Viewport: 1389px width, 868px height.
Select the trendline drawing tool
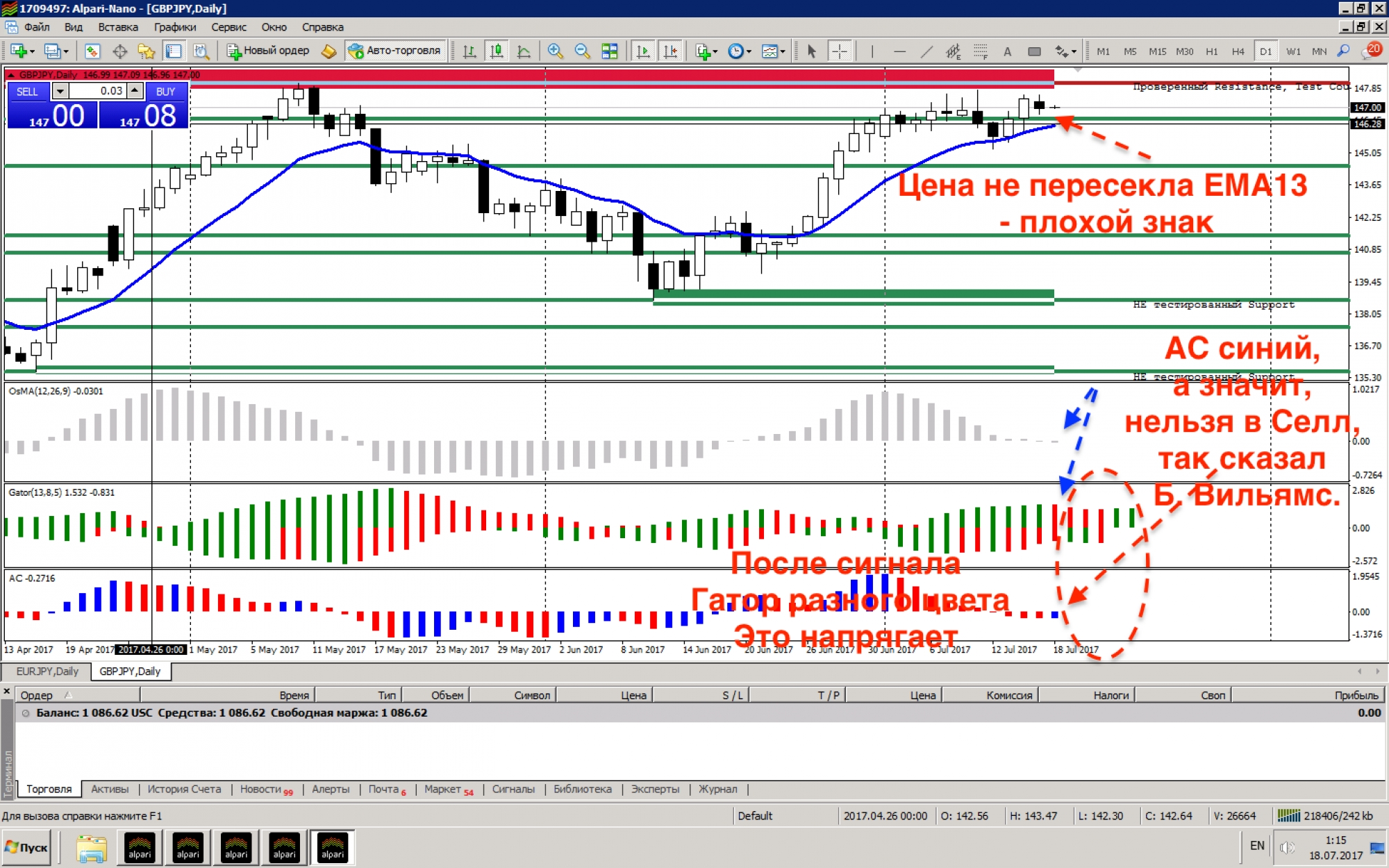pos(926,51)
